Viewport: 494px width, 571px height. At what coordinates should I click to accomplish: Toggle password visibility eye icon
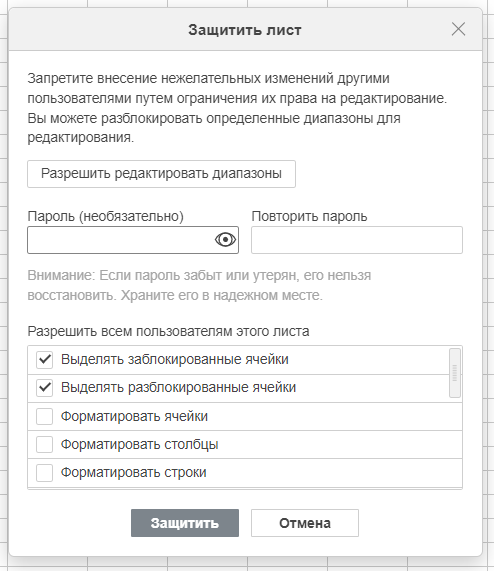point(225,240)
